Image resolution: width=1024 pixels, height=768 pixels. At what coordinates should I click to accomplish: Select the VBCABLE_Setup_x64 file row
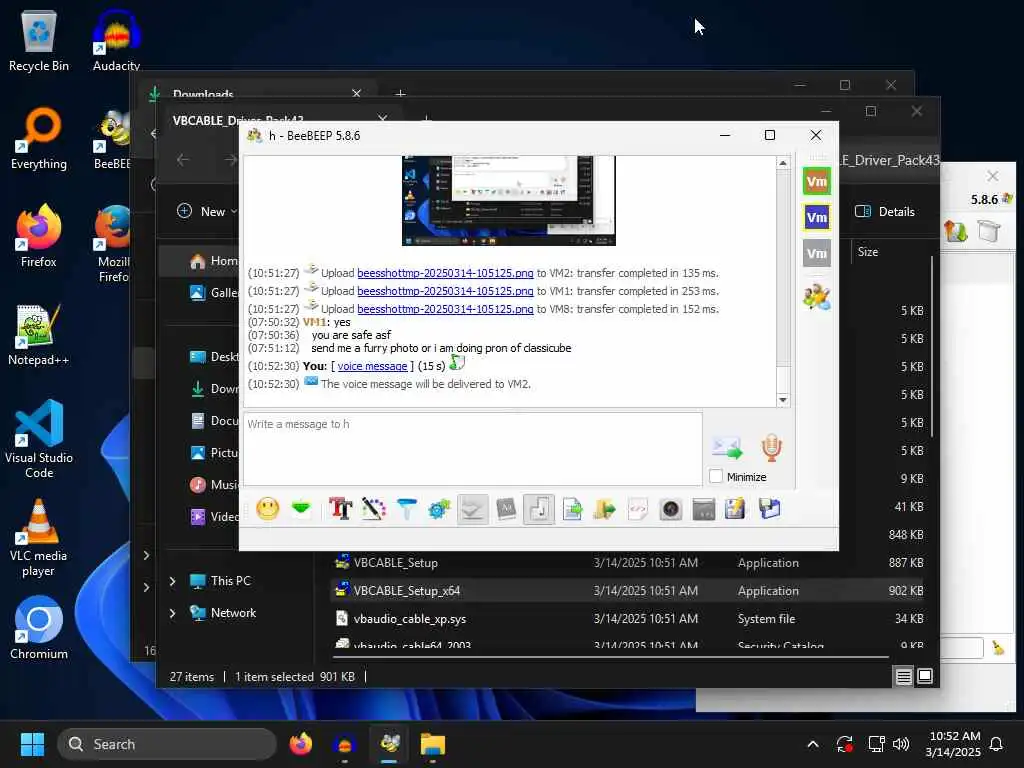pos(627,590)
